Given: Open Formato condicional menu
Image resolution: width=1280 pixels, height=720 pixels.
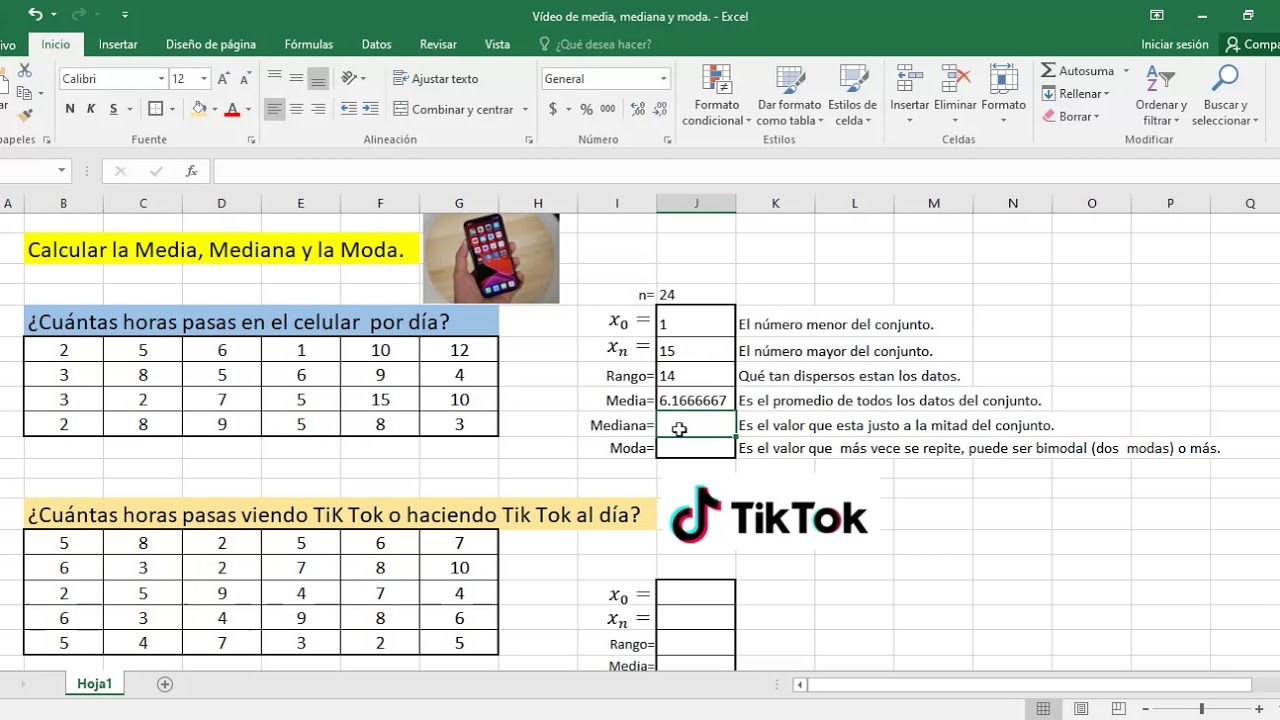Looking at the screenshot, I should 716,96.
